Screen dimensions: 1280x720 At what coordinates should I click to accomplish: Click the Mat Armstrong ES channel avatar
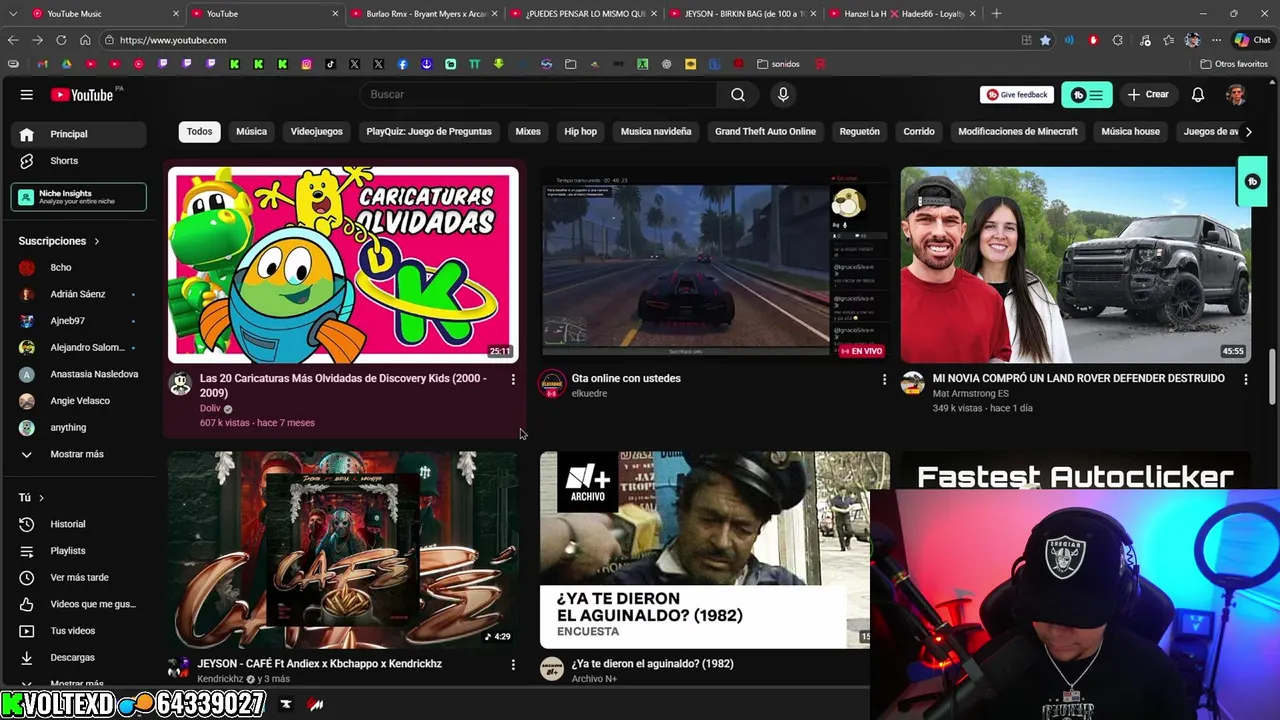click(913, 384)
